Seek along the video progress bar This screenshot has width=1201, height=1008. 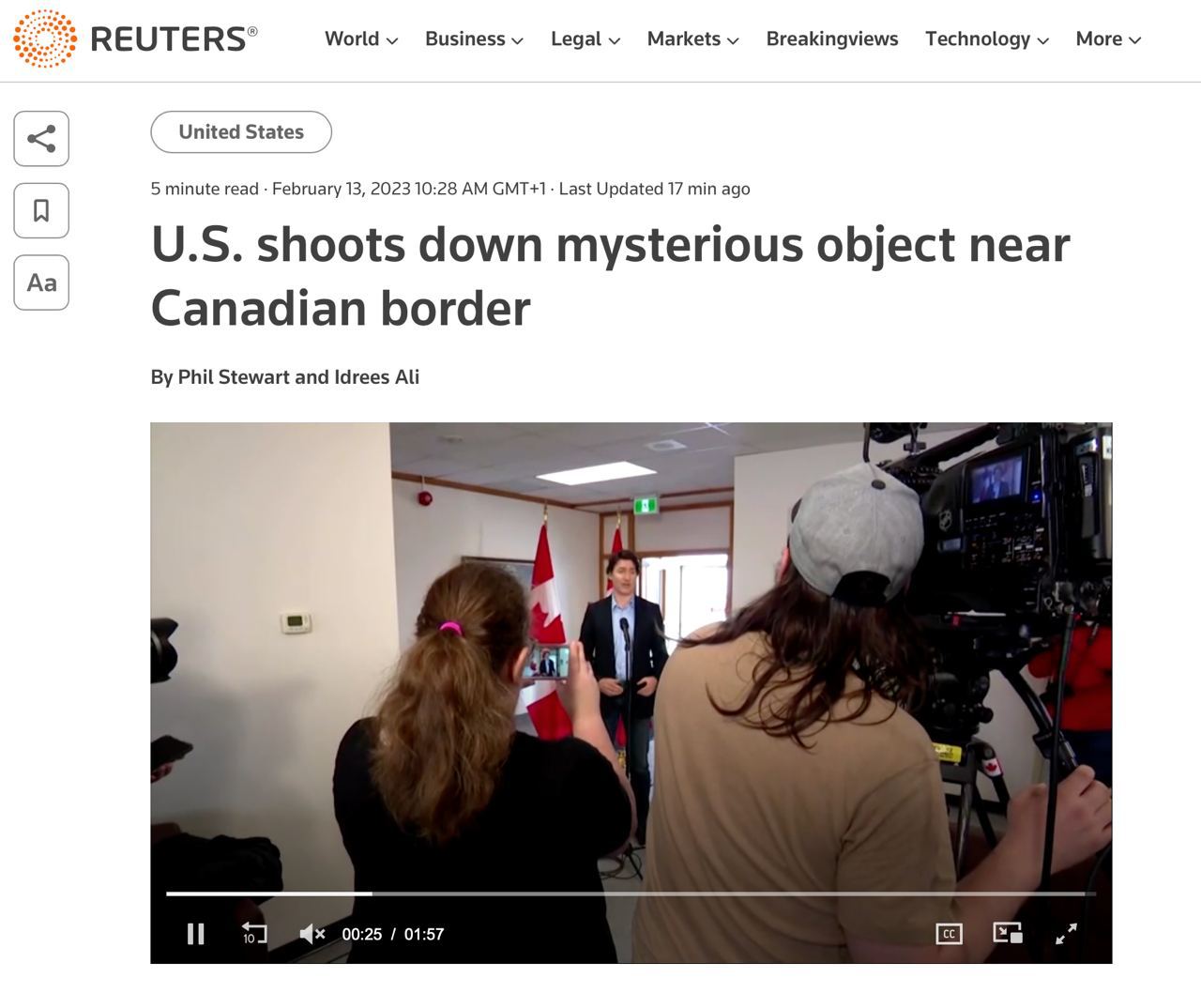[x=631, y=893]
